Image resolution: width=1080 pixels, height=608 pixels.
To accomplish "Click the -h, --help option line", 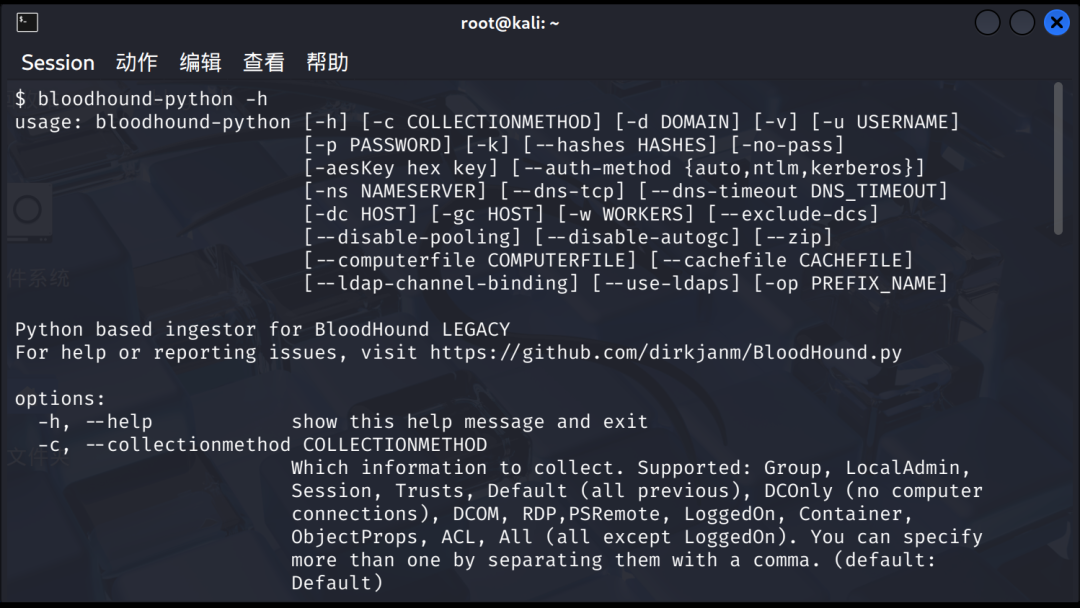I will [x=95, y=421].
